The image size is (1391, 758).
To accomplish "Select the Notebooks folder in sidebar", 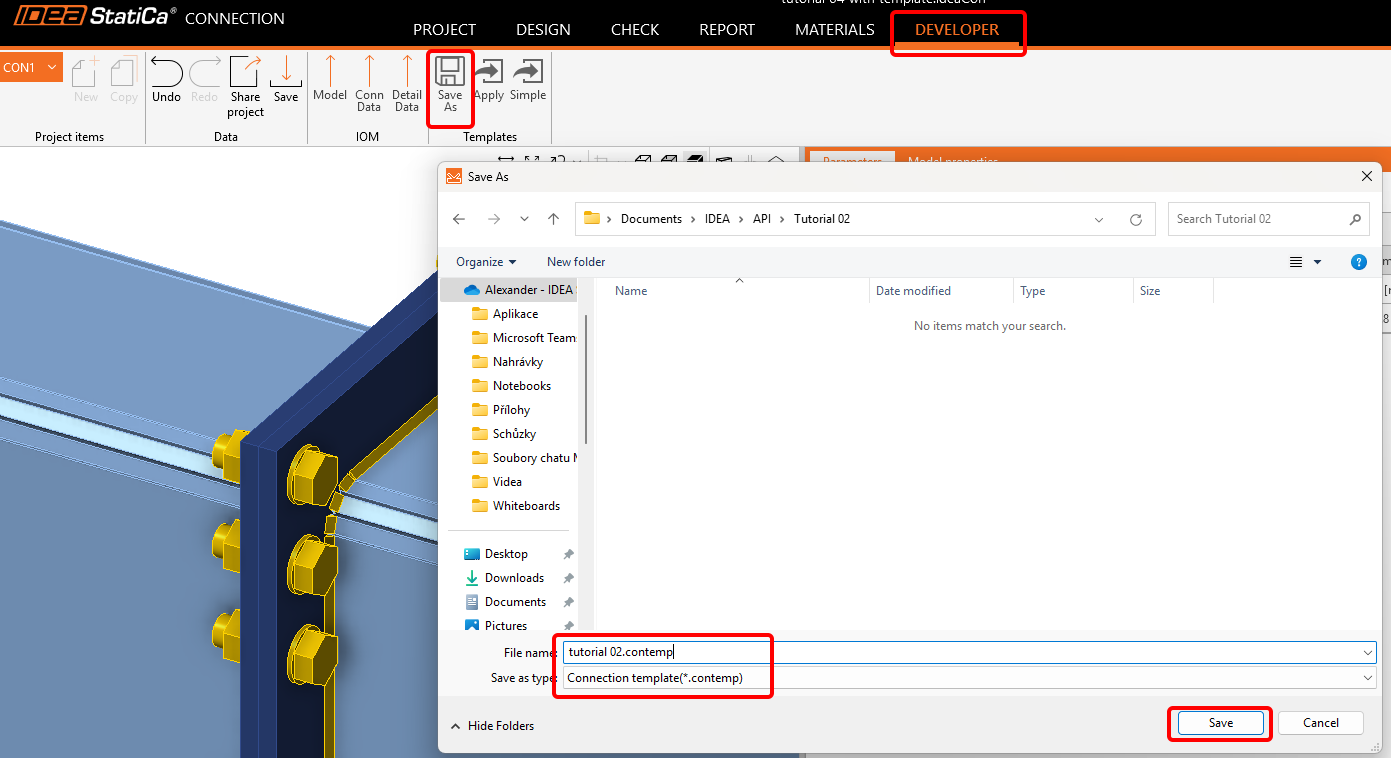I will pyautogui.click(x=521, y=386).
